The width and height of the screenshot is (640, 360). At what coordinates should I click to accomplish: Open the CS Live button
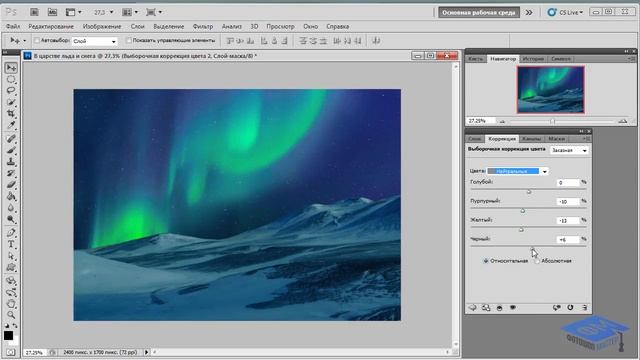[565, 12]
